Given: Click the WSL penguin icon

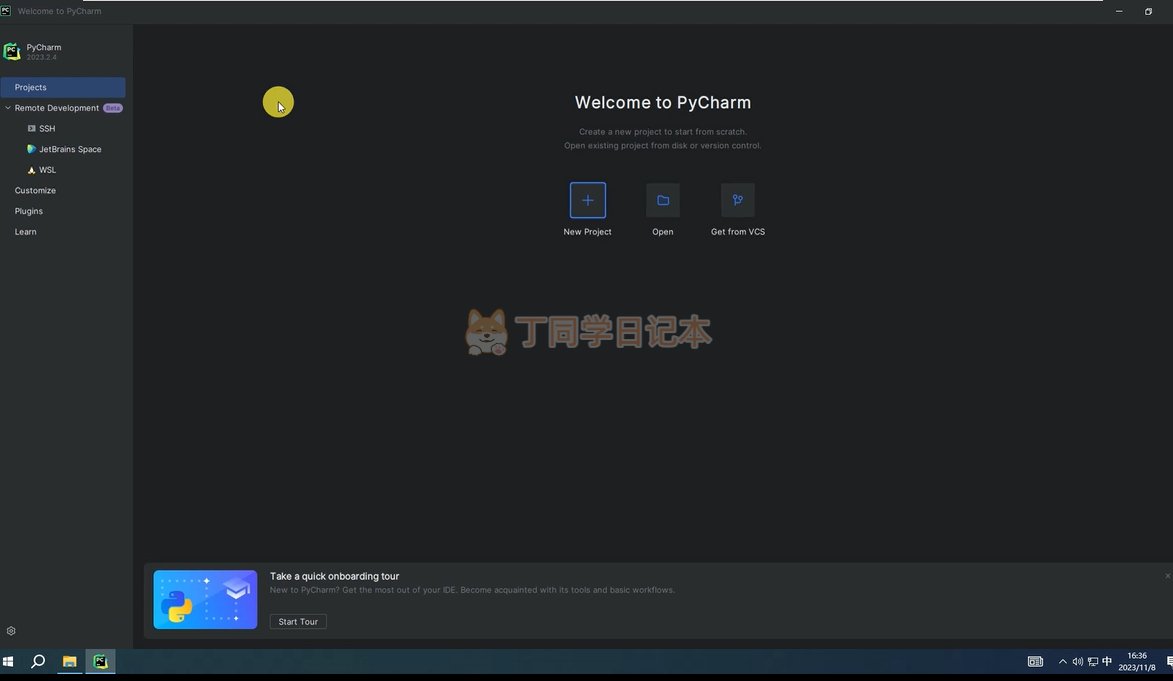Looking at the screenshot, I should [x=31, y=170].
